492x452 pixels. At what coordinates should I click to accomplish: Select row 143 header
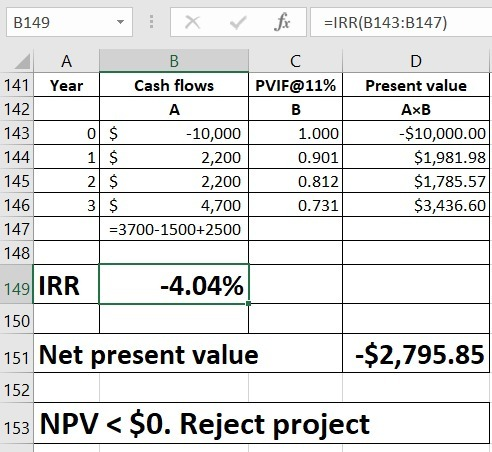point(17,133)
